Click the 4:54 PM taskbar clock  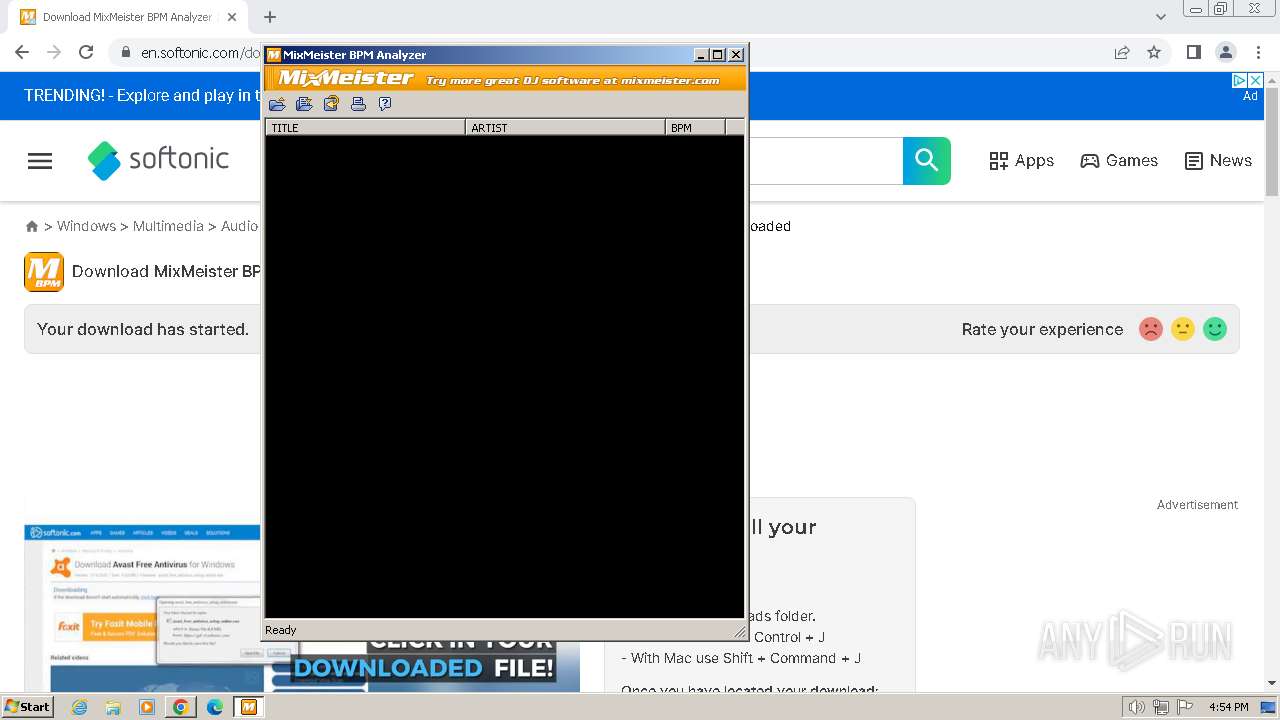pyautogui.click(x=1228, y=707)
